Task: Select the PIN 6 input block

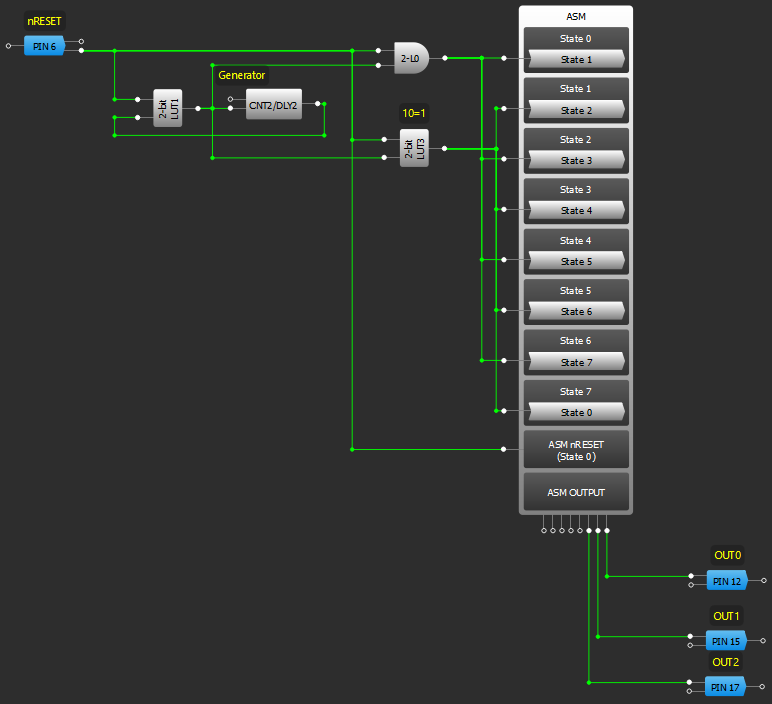Action: (44, 46)
